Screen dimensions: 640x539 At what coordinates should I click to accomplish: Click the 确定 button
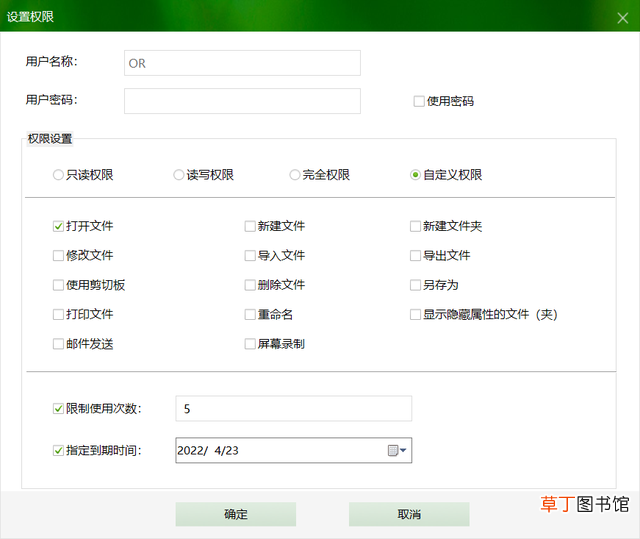click(x=236, y=514)
